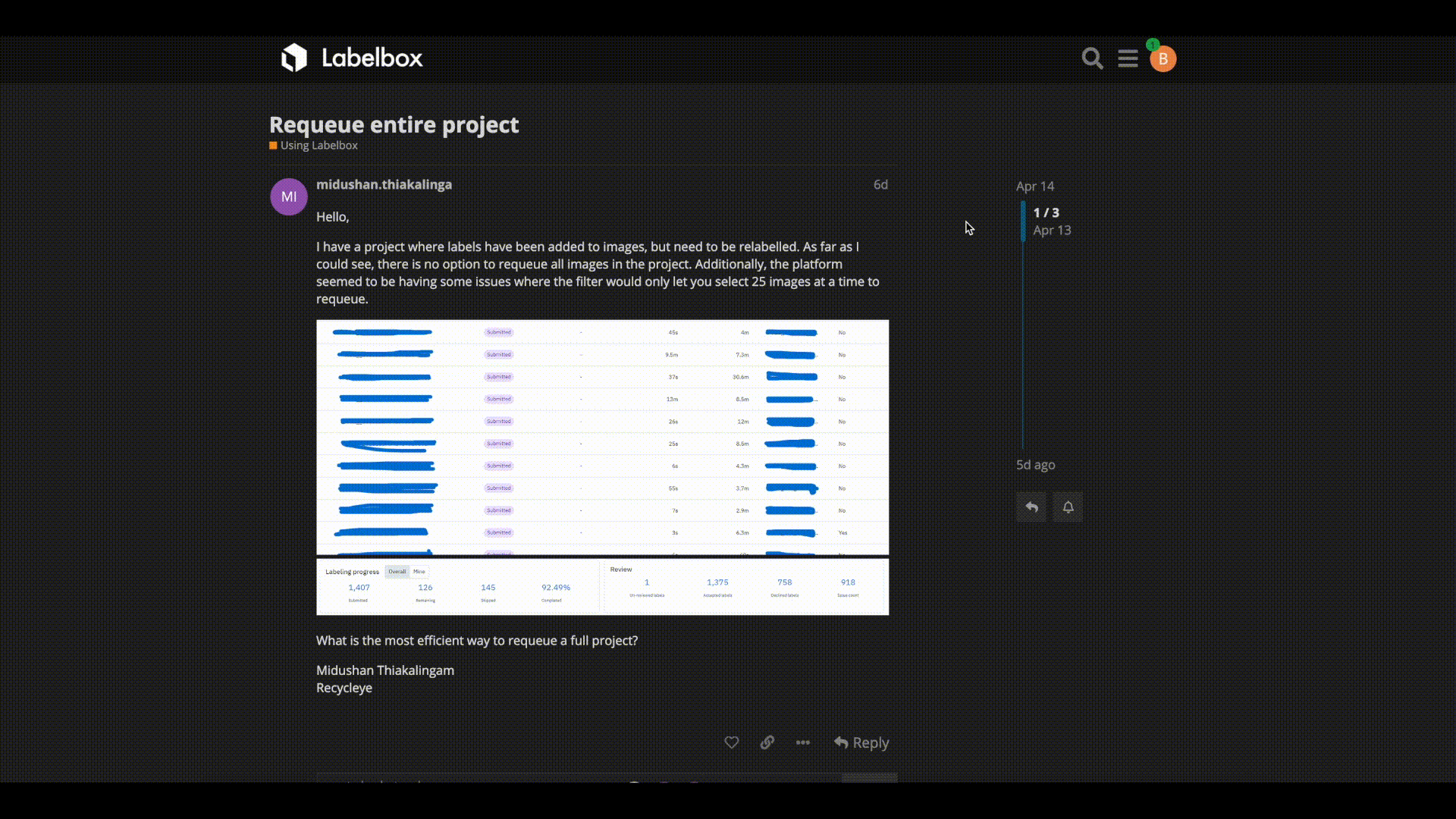Click the timeline scroller handle
Image resolution: width=1456 pixels, height=819 pixels.
[1023, 221]
